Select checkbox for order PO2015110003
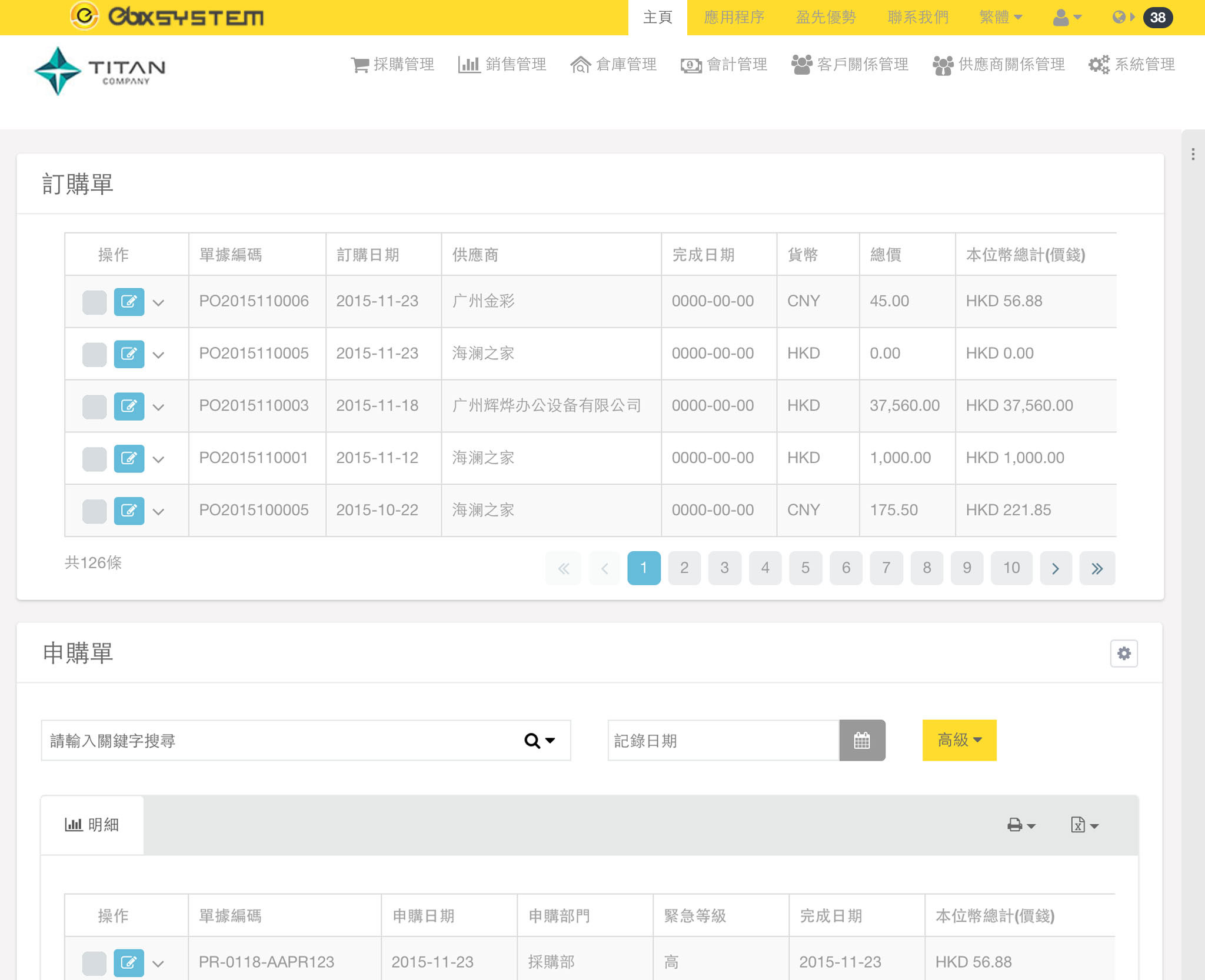The image size is (1205, 980). coord(94,407)
